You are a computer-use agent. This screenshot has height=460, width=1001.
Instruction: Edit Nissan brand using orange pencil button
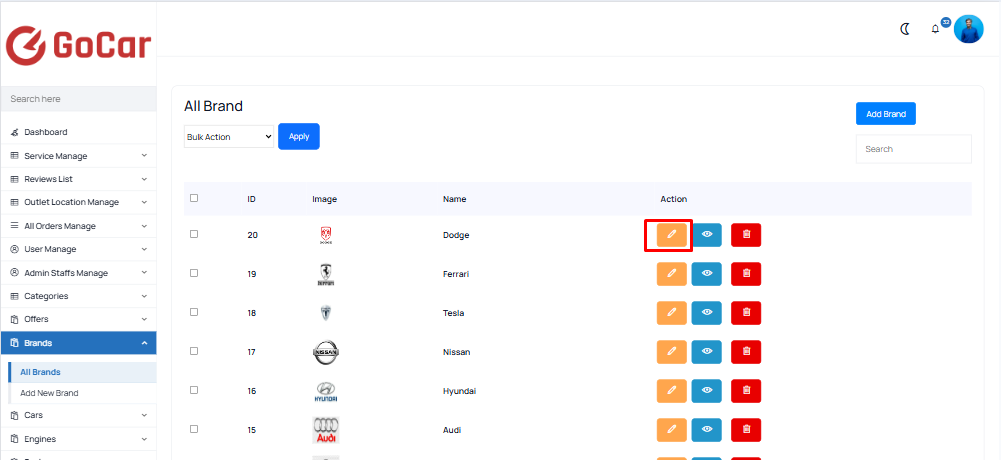(x=672, y=352)
